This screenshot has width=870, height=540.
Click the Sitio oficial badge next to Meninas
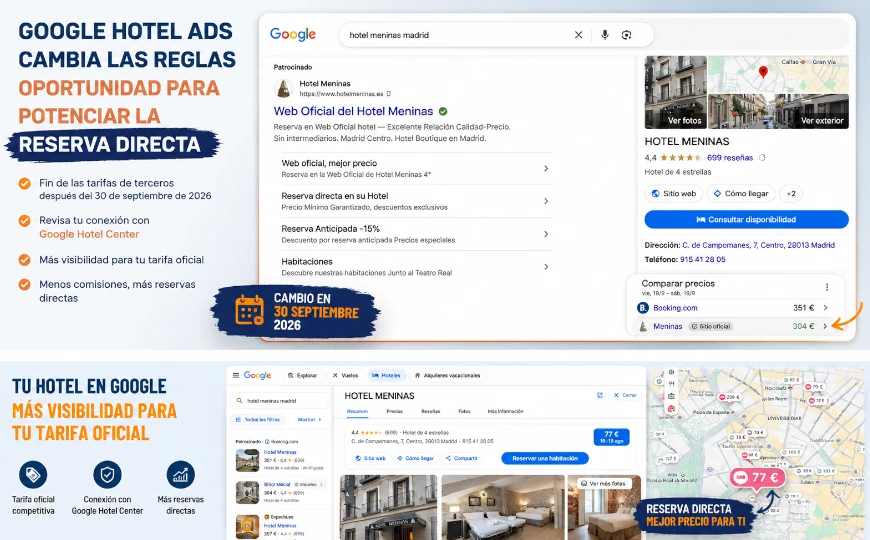click(x=711, y=326)
